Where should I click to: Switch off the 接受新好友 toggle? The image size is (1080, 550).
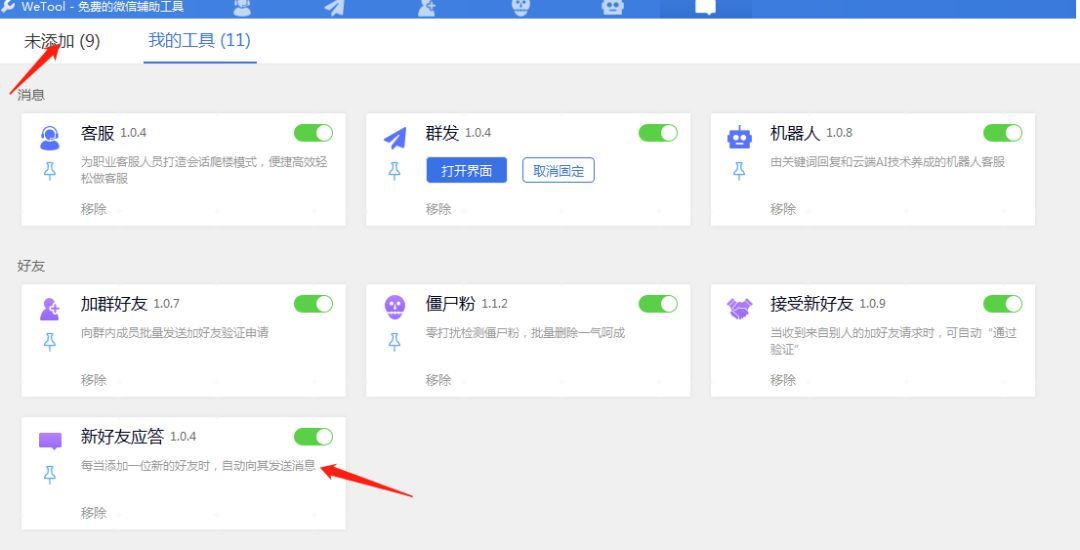[x=1003, y=304]
